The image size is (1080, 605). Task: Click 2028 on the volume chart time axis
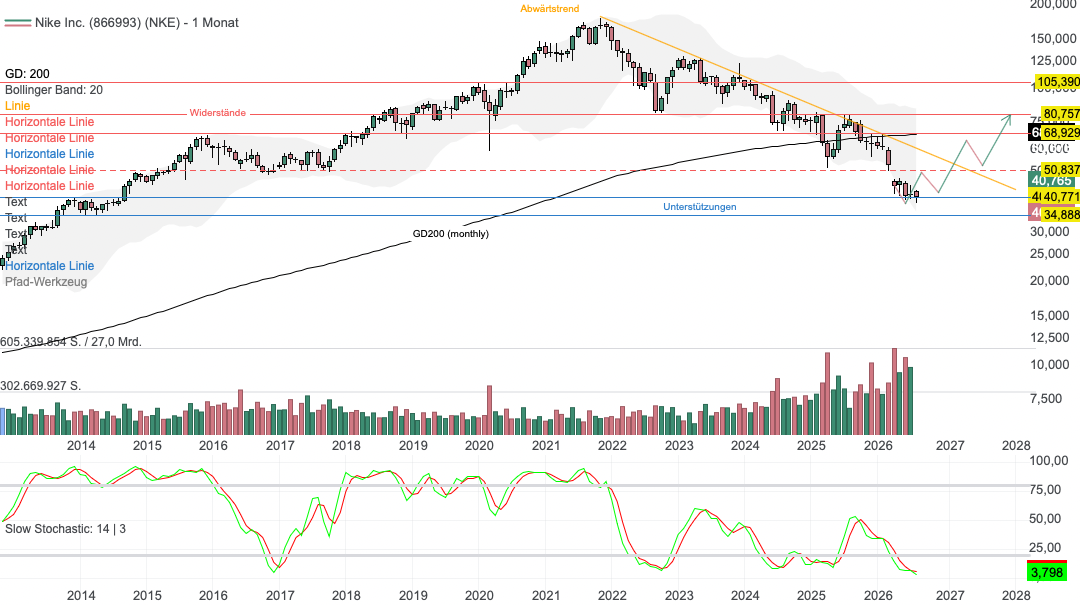click(x=1016, y=446)
